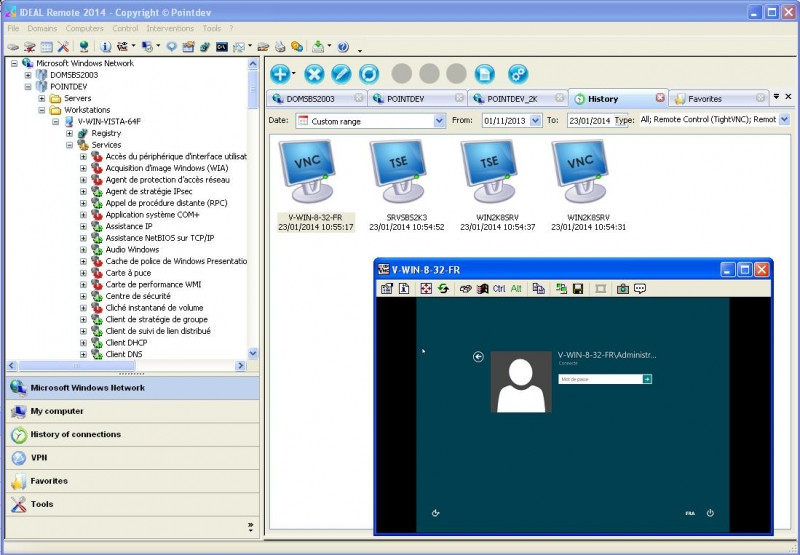Collapse the Workstations folder
The height and width of the screenshot is (555, 800).
pos(42,110)
